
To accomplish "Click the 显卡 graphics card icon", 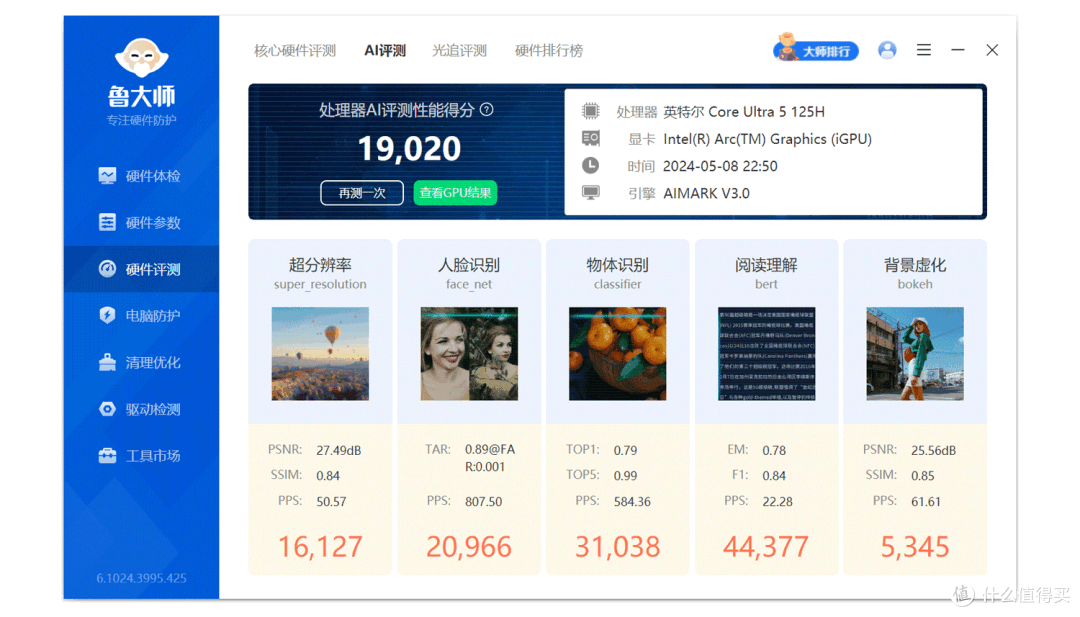I will tap(590, 138).
